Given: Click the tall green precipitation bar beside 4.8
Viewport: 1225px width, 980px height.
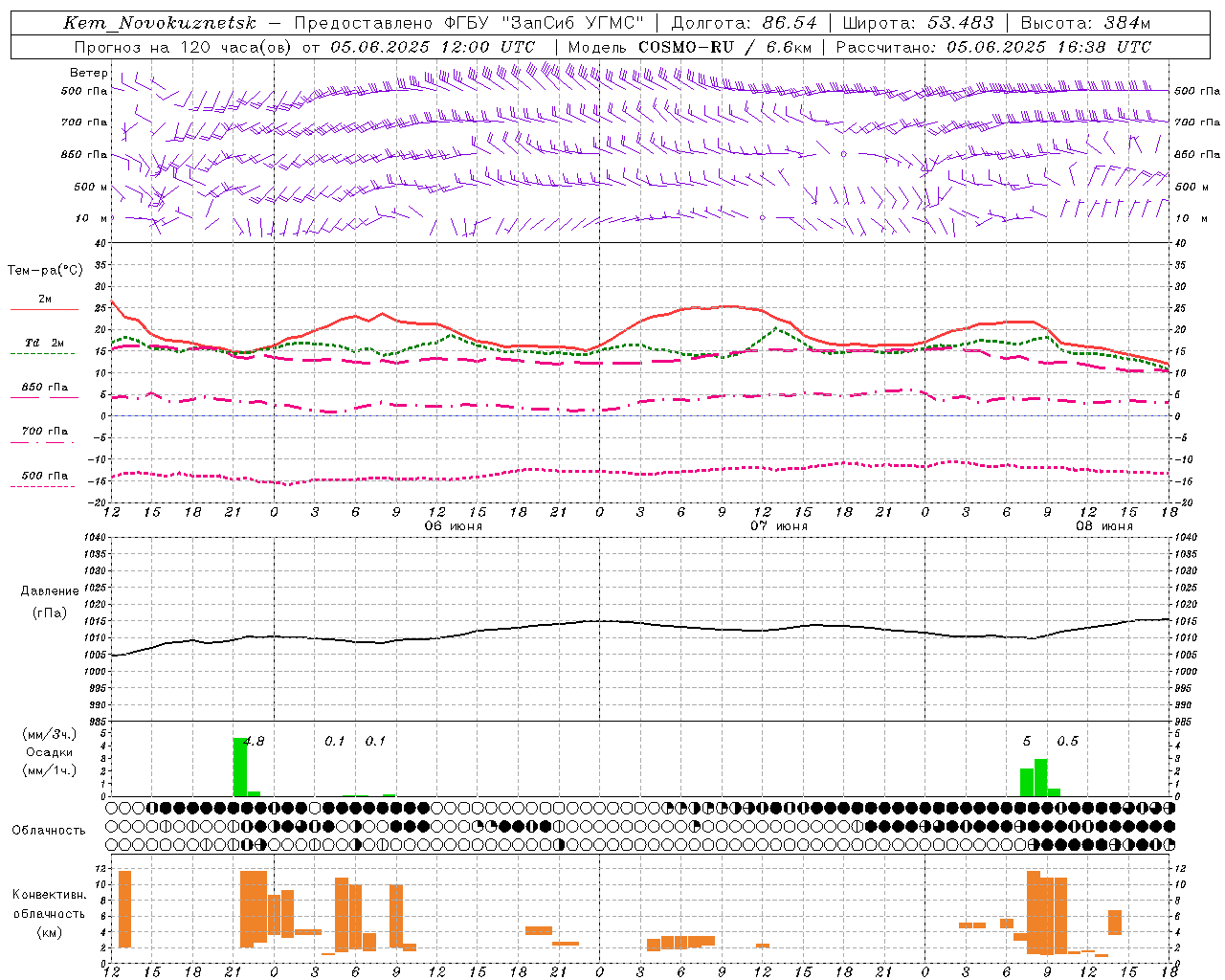Looking at the screenshot, I should pos(240,767).
